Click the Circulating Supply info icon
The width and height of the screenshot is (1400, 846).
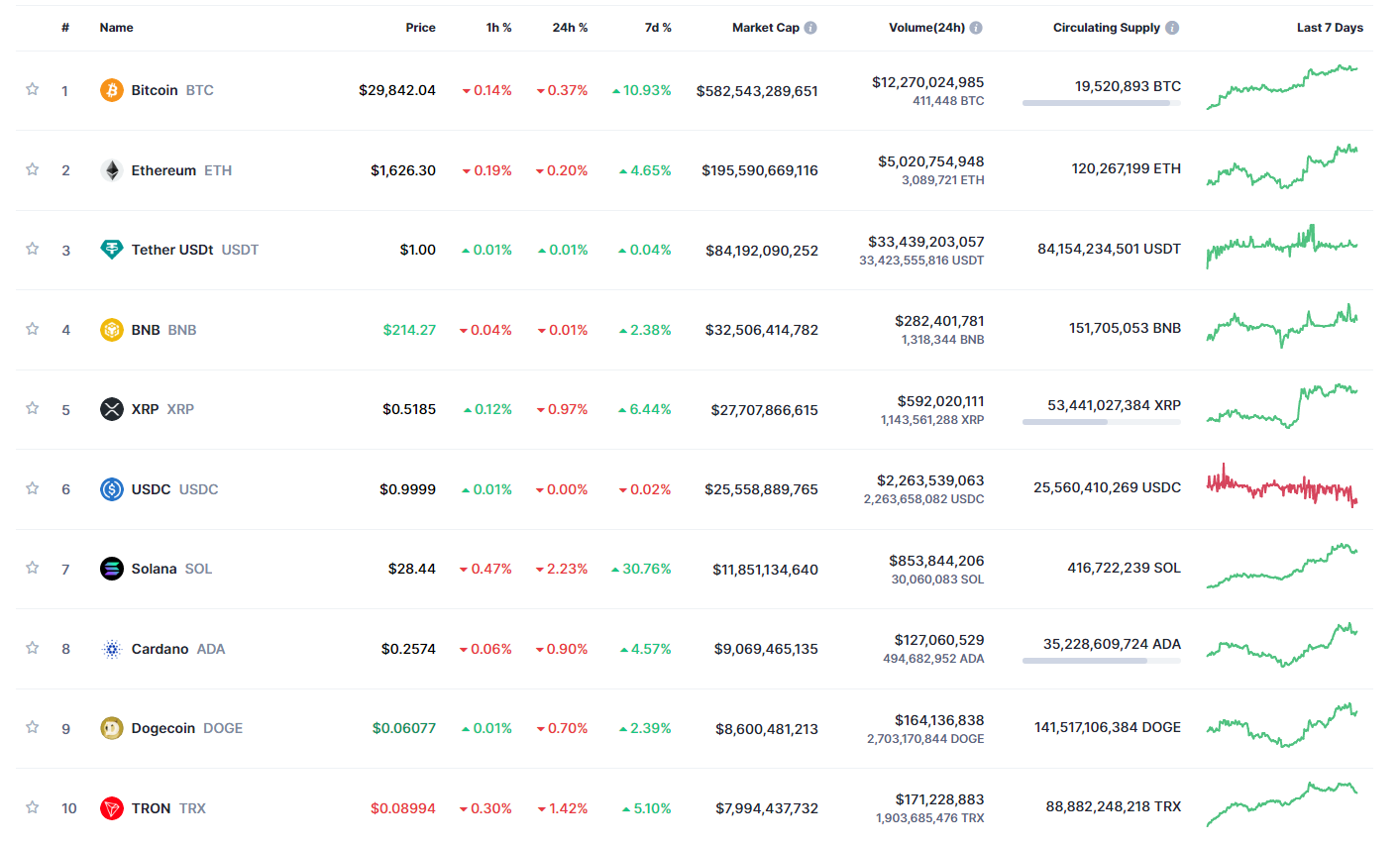pyautogui.click(x=1172, y=28)
